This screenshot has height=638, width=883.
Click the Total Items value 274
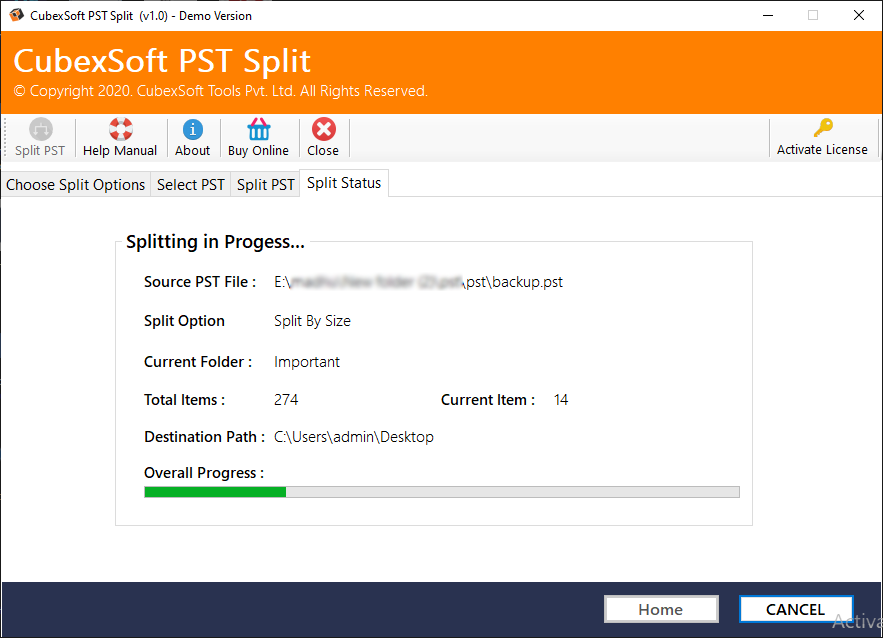(x=286, y=400)
